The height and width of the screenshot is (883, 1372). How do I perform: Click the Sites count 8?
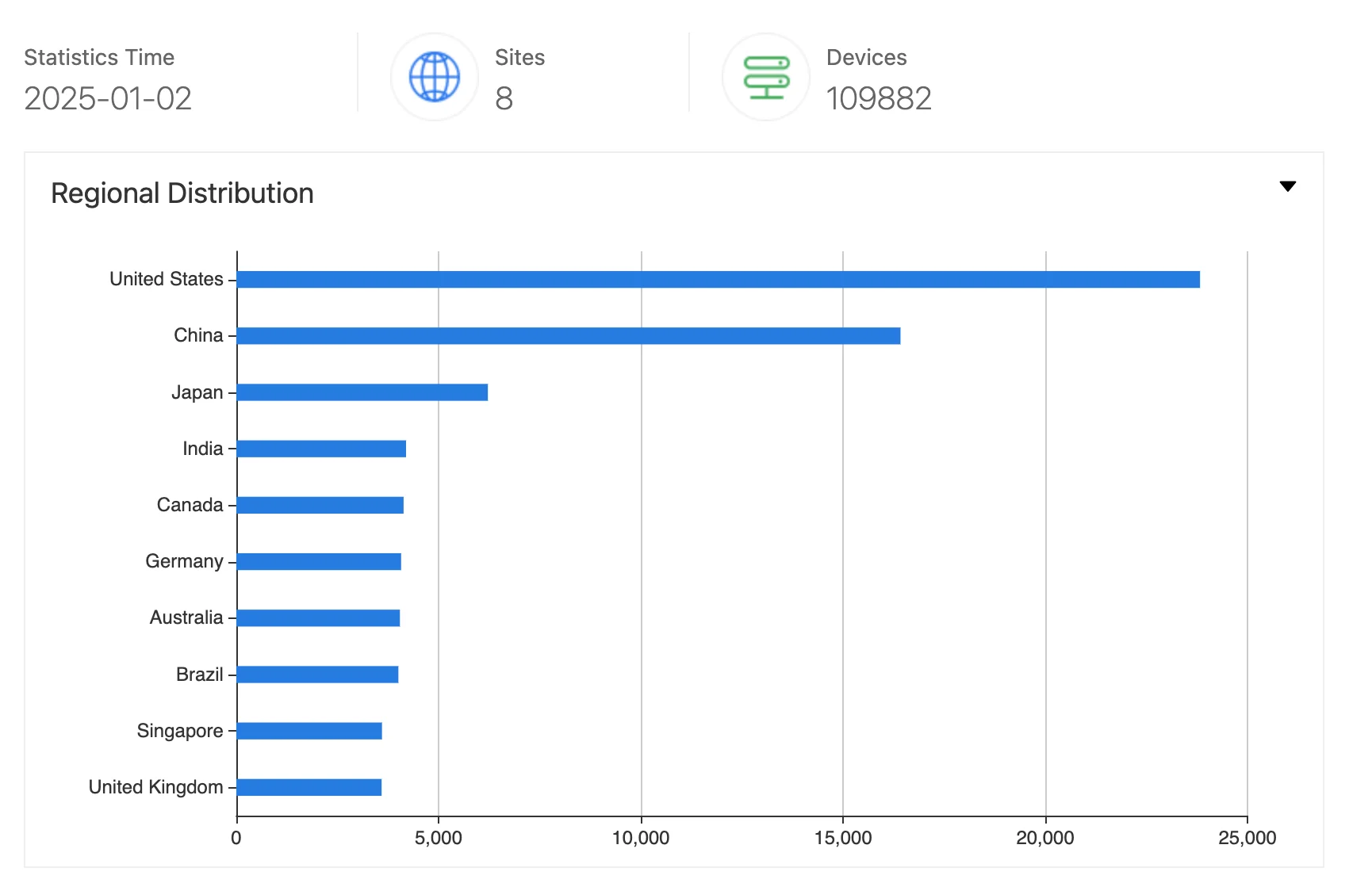click(504, 98)
